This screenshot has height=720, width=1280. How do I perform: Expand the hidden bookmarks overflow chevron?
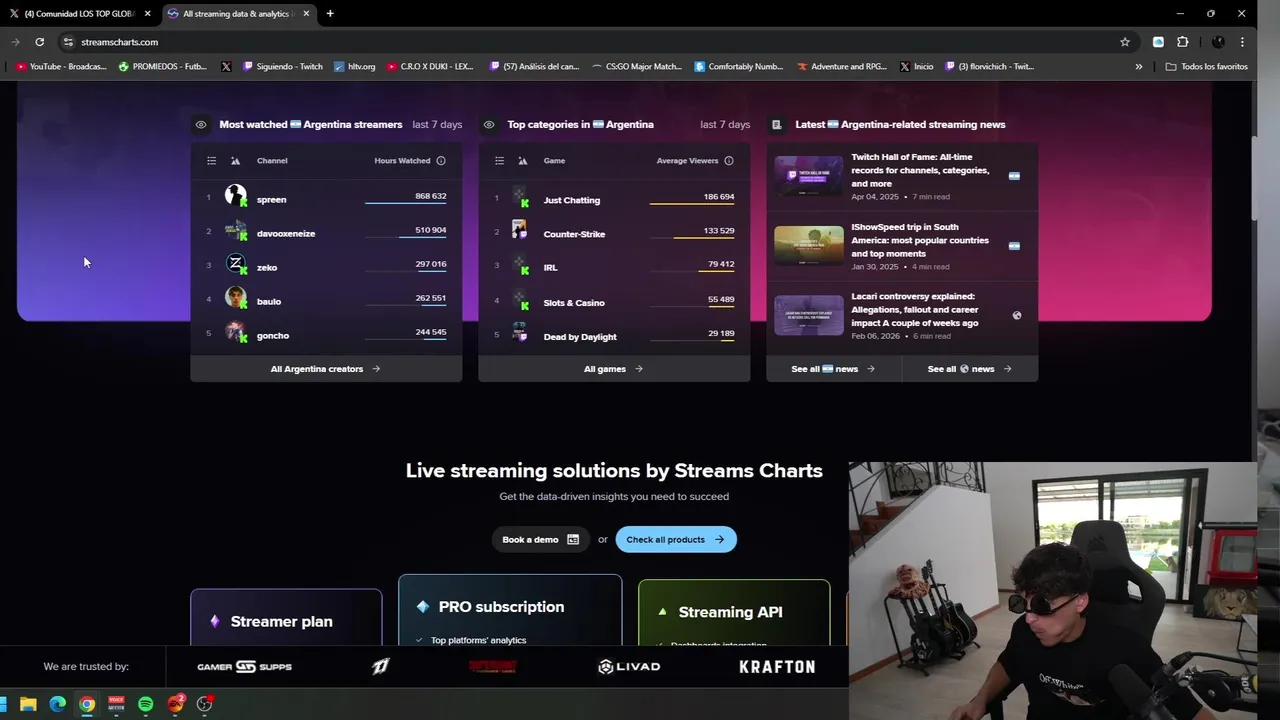click(x=1138, y=67)
